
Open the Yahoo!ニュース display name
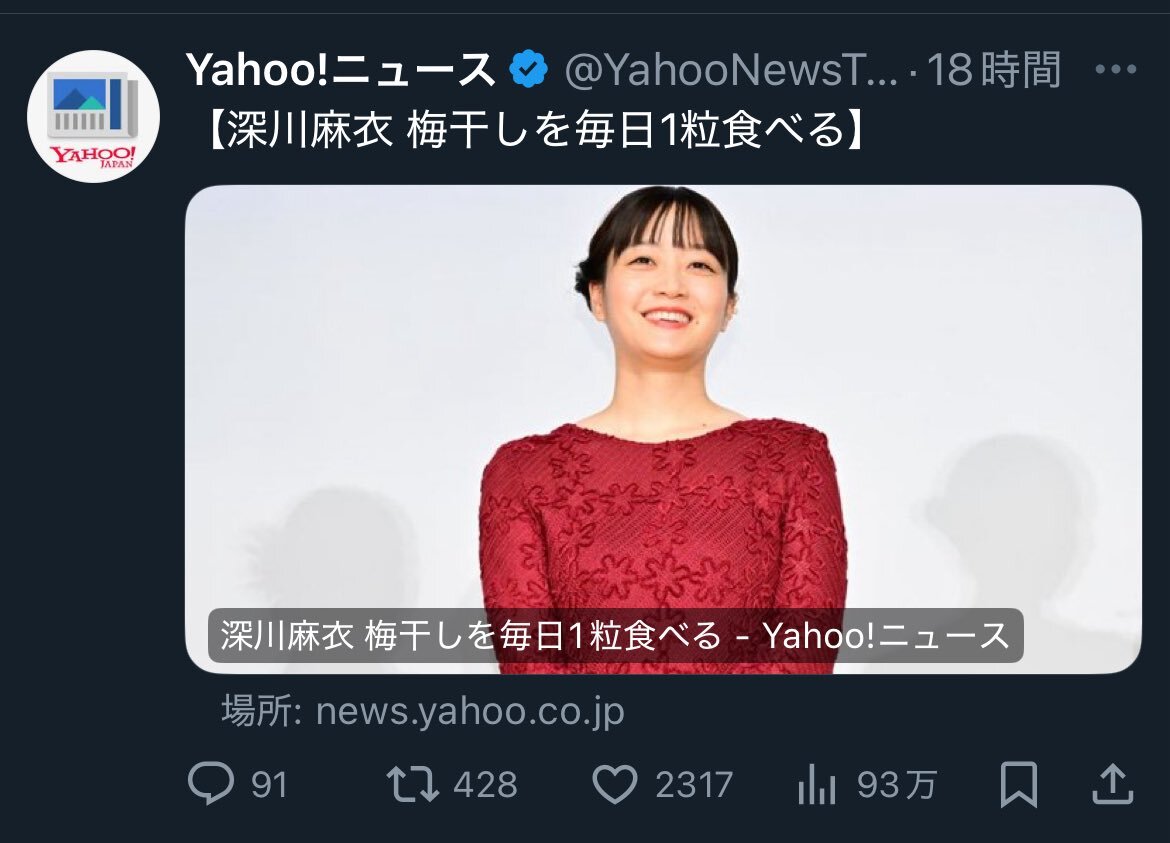click(x=341, y=70)
